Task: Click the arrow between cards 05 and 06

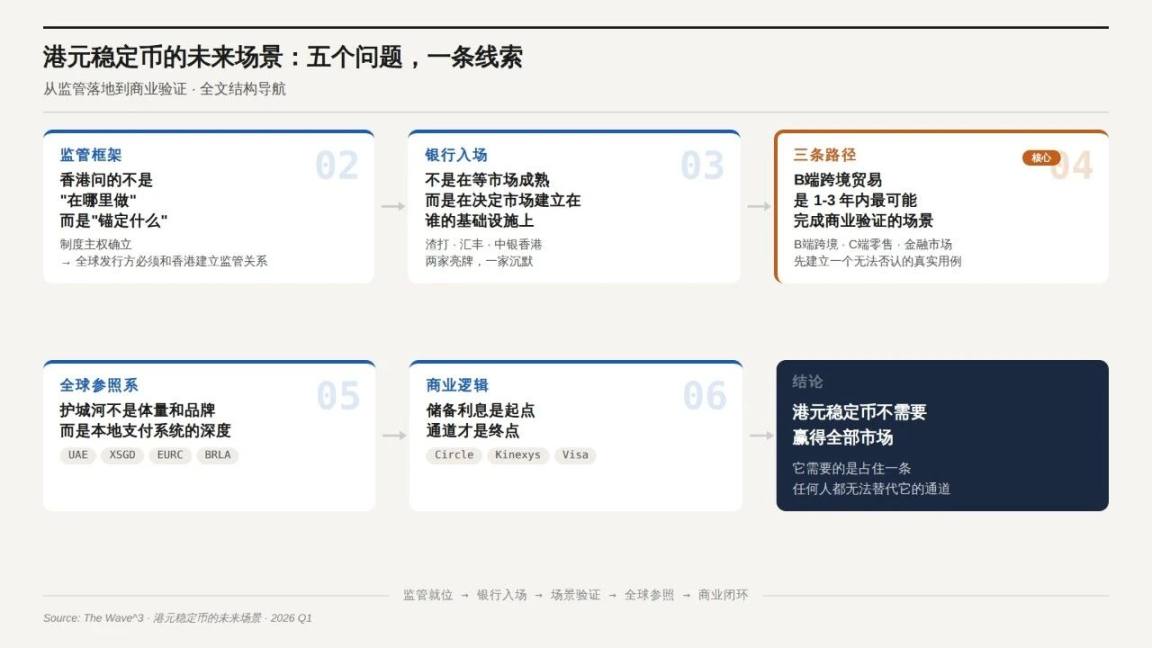Action: tap(394, 435)
